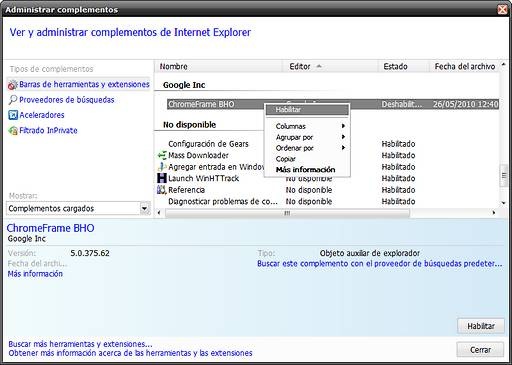This screenshot has height=365, width=512.
Task: Click the Deshabilit... status cell
Action: tap(402, 104)
